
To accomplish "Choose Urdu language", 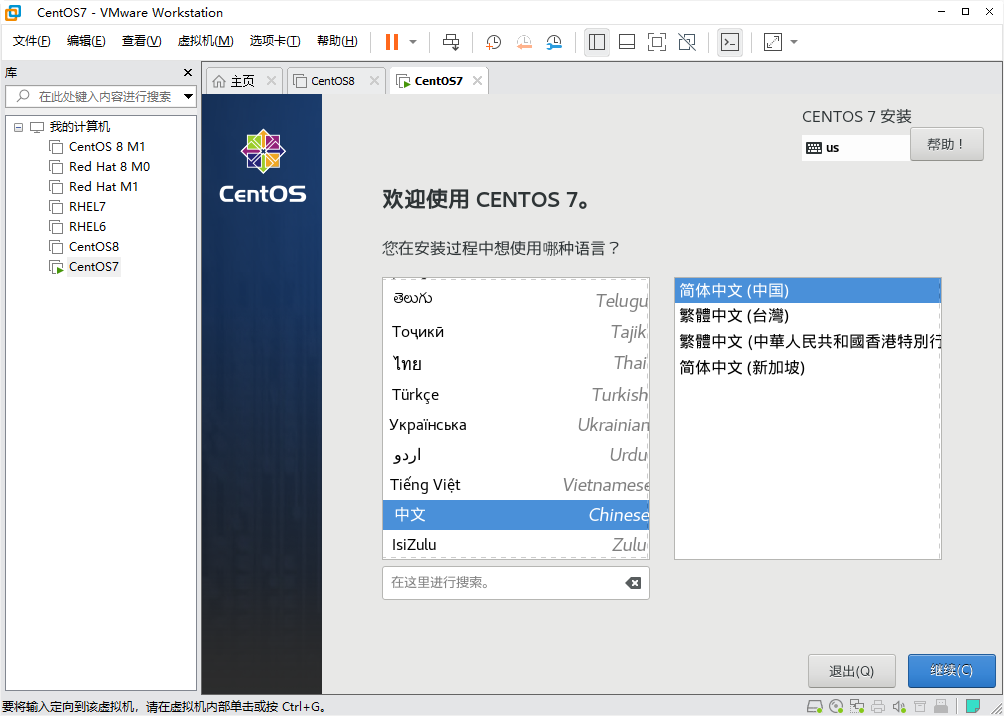I will coord(515,455).
